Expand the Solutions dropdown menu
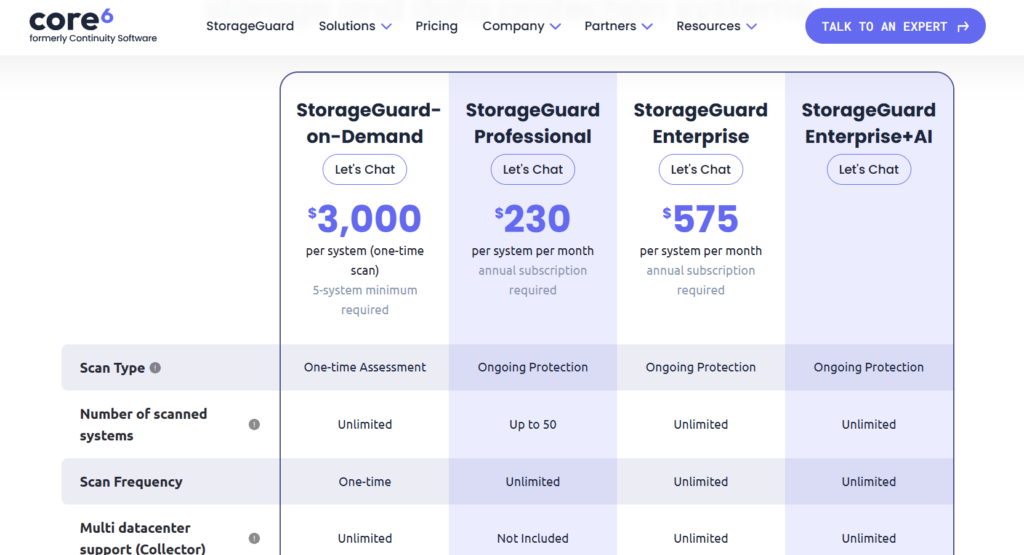 click(355, 26)
